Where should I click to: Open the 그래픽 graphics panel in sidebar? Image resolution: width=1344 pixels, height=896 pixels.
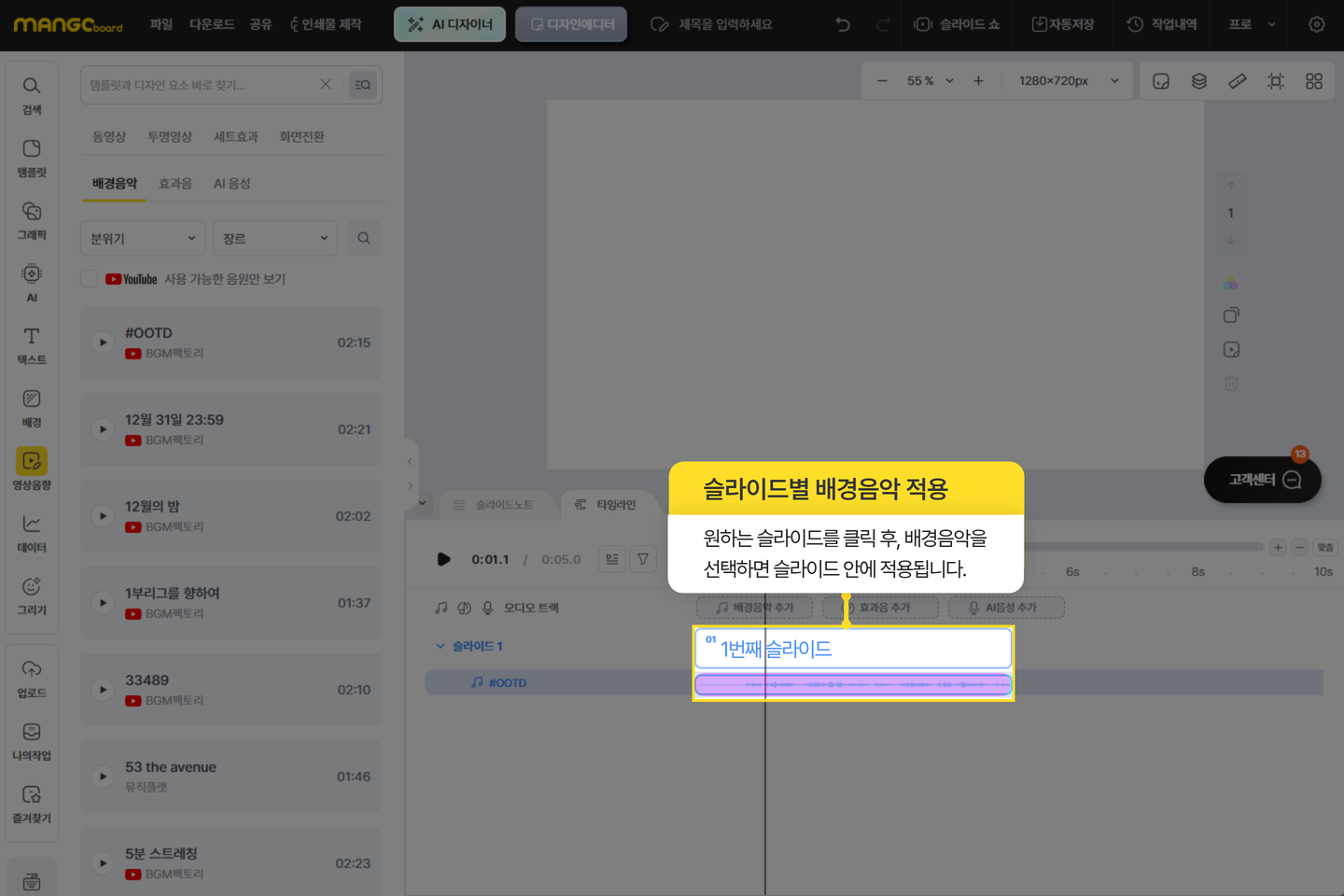[32, 221]
